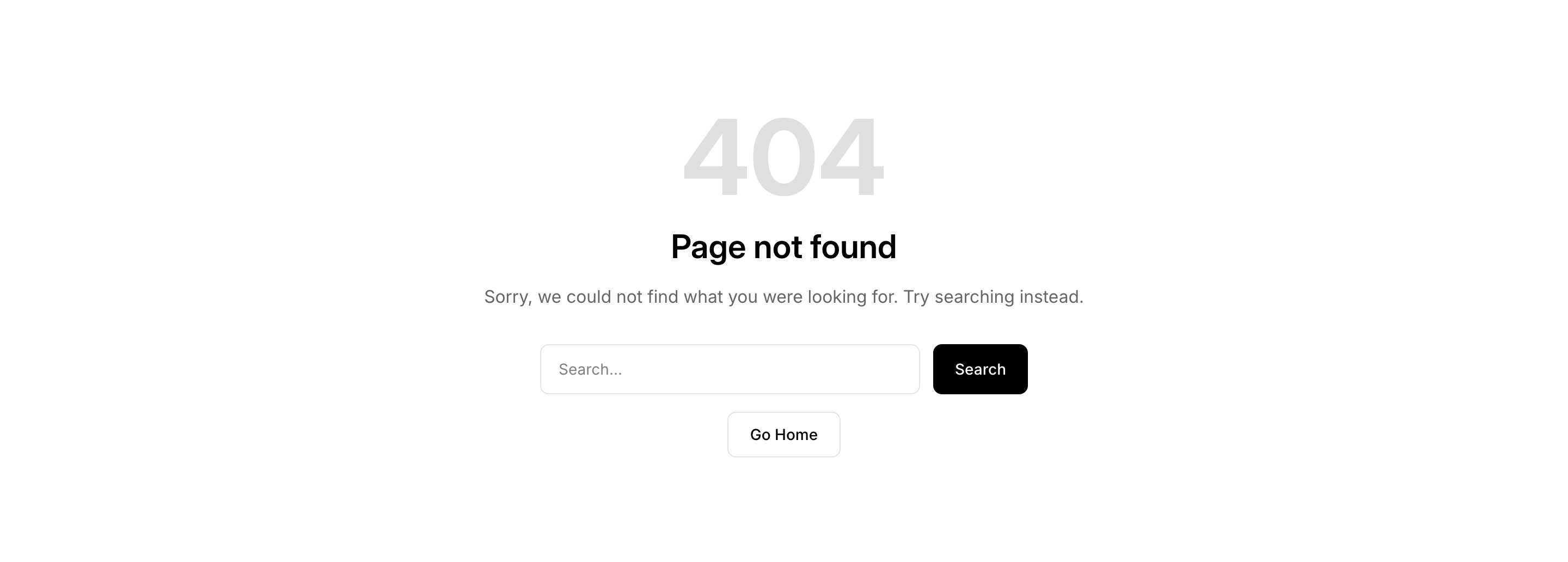Click inside the rounded search field
Screen dimensions: 1568x562
pyautogui.click(x=730, y=369)
